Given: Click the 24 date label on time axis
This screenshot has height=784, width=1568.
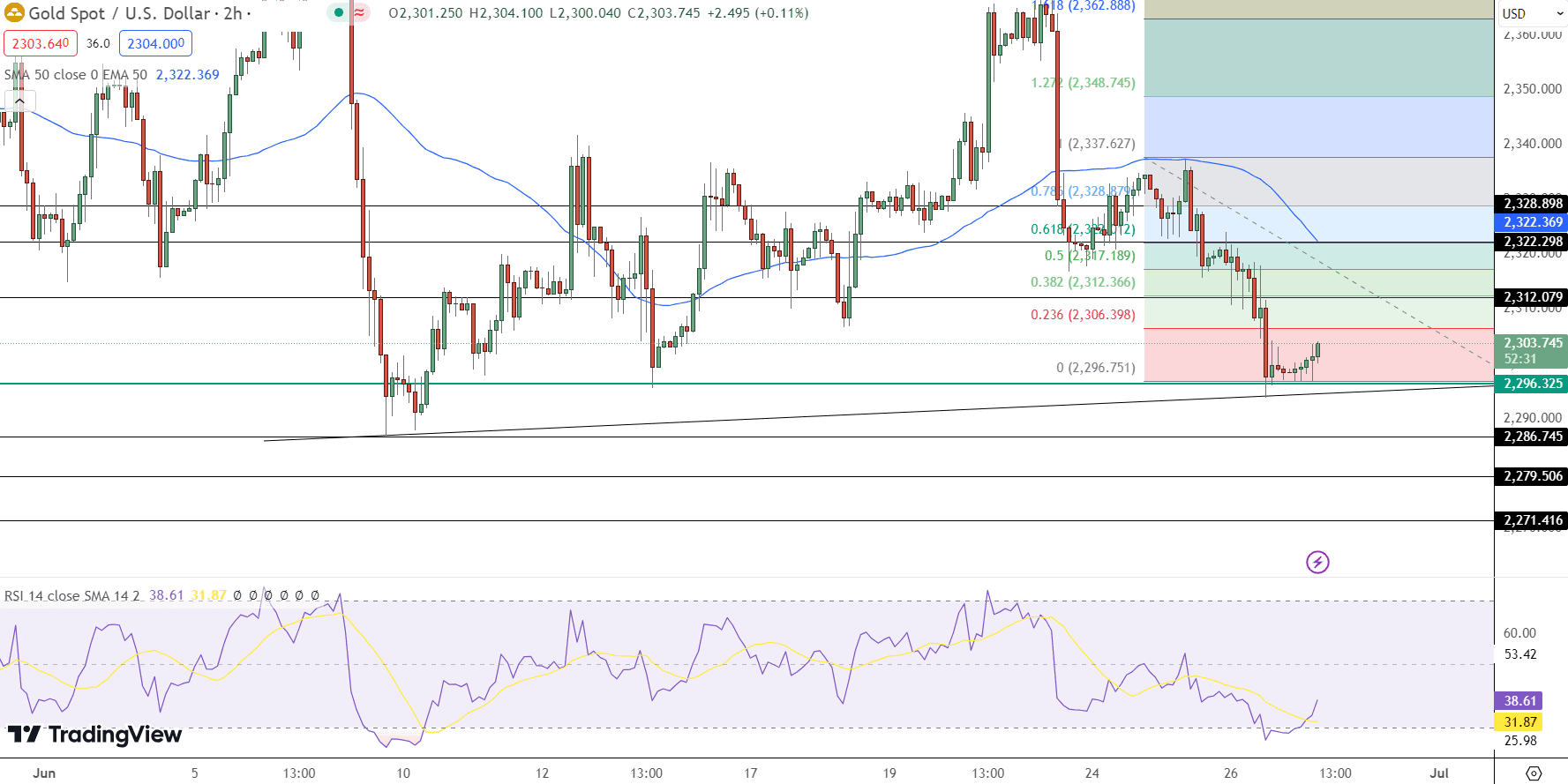Looking at the screenshot, I should 1092,773.
